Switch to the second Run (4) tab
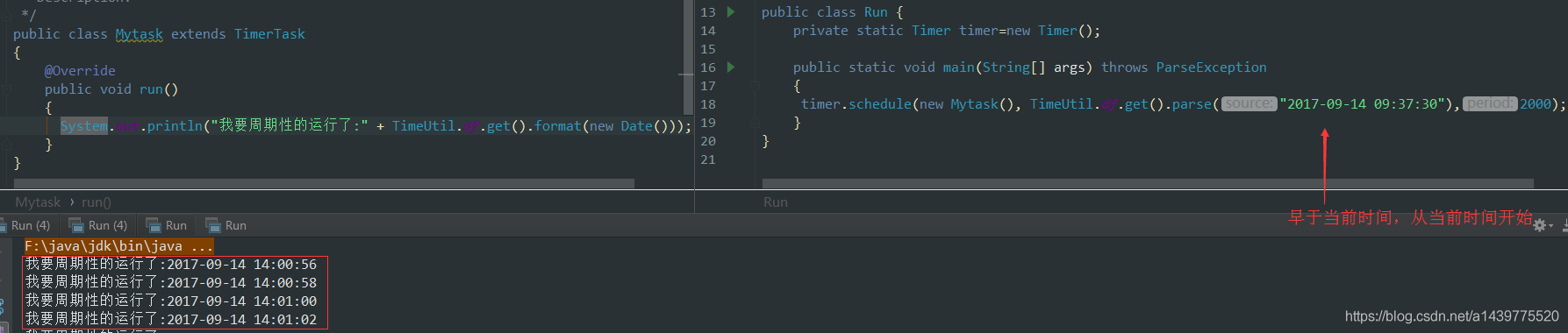The height and width of the screenshot is (333, 1568). [x=98, y=225]
